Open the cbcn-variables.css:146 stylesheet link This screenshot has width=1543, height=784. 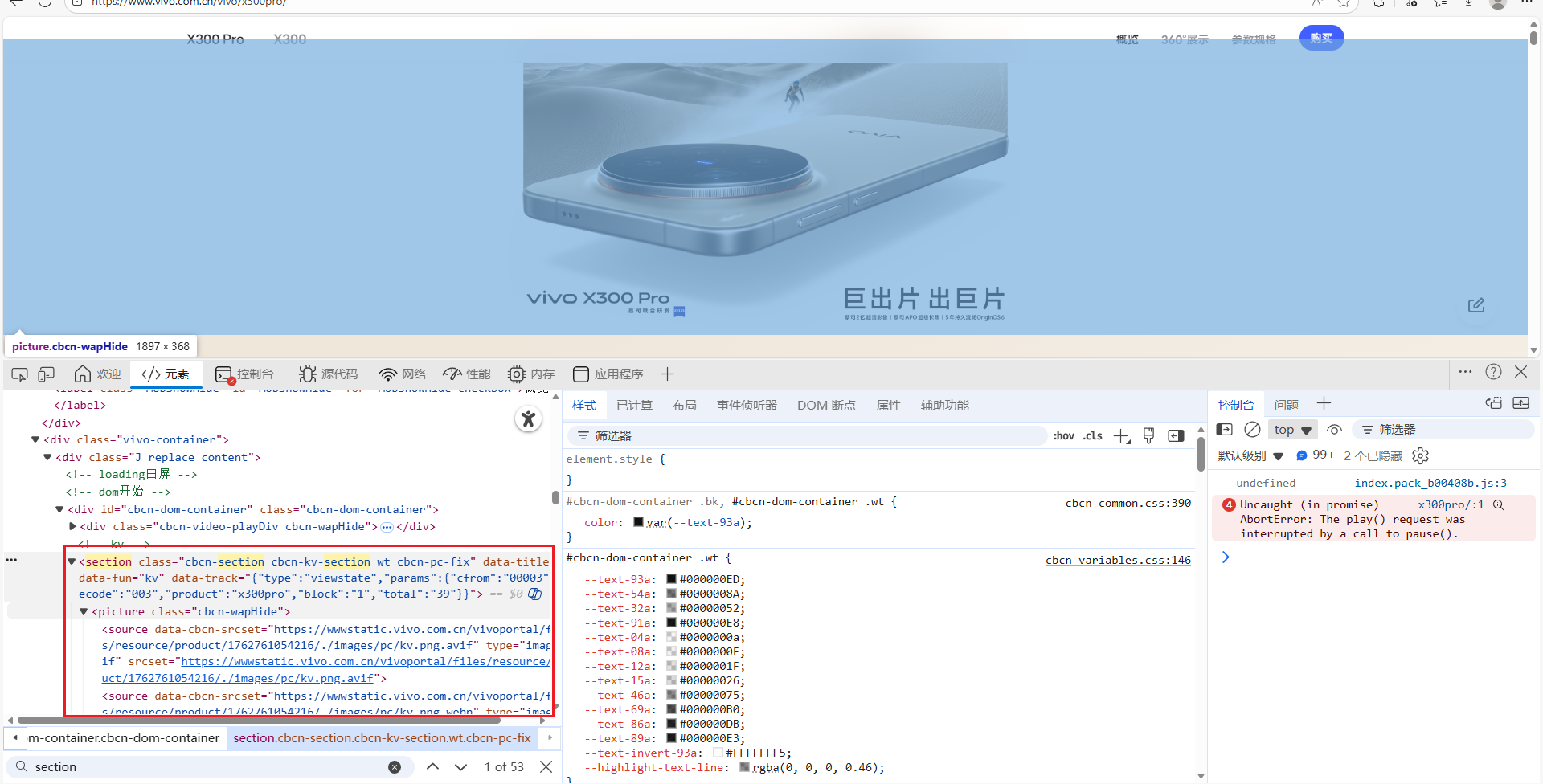click(1118, 560)
